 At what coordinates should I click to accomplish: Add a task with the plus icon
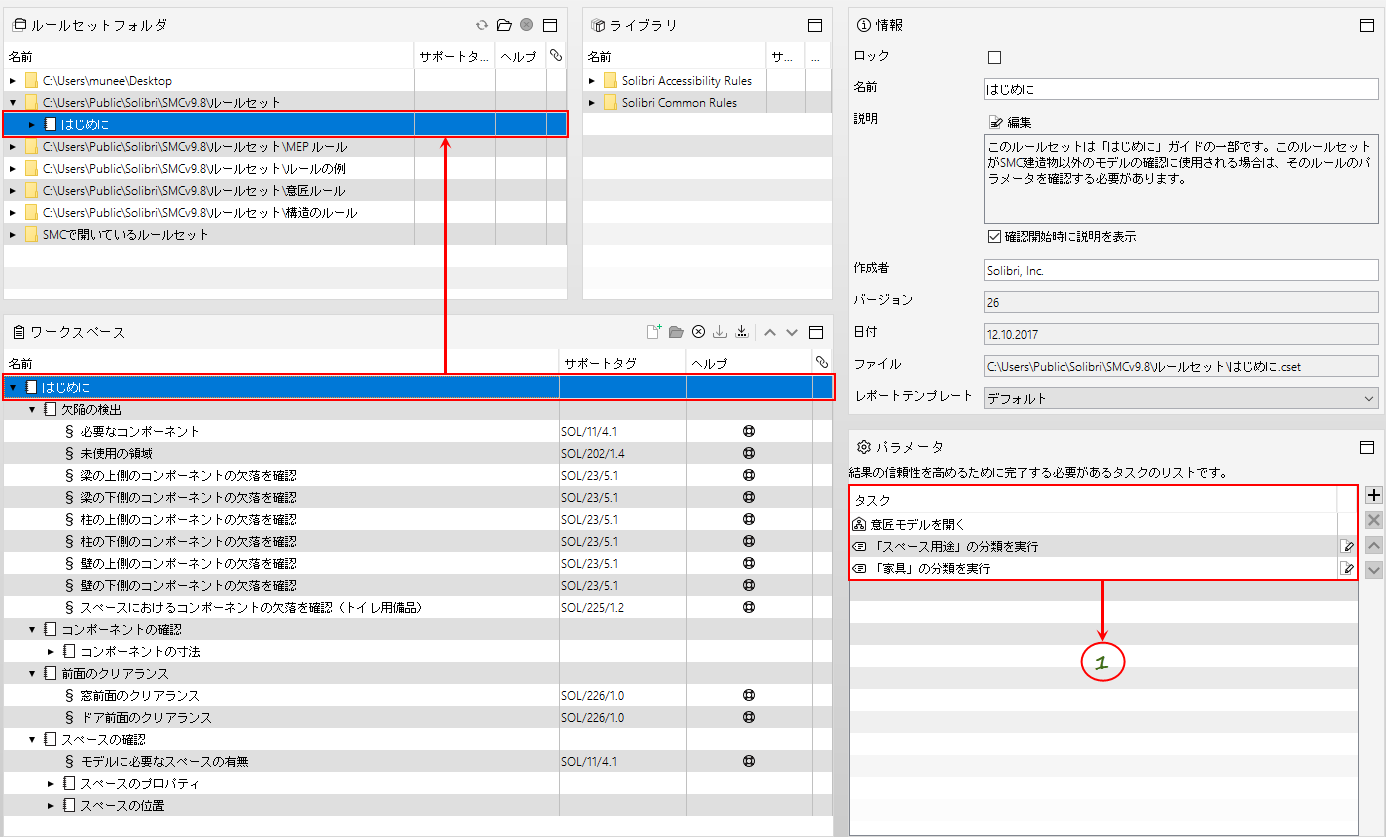(x=1373, y=495)
